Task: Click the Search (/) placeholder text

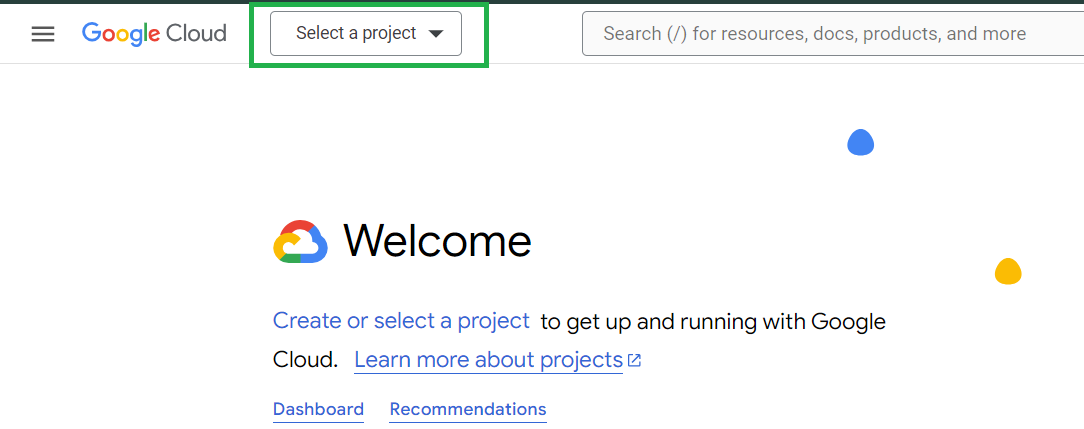Action: 814,34
